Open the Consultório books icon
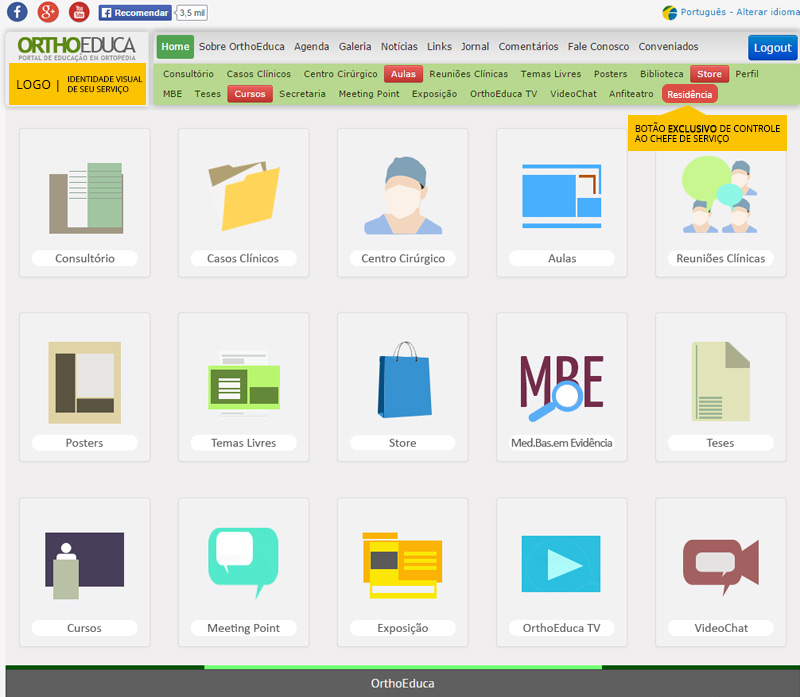This screenshot has width=800, height=697. pyautogui.click(x=86, y=198)
